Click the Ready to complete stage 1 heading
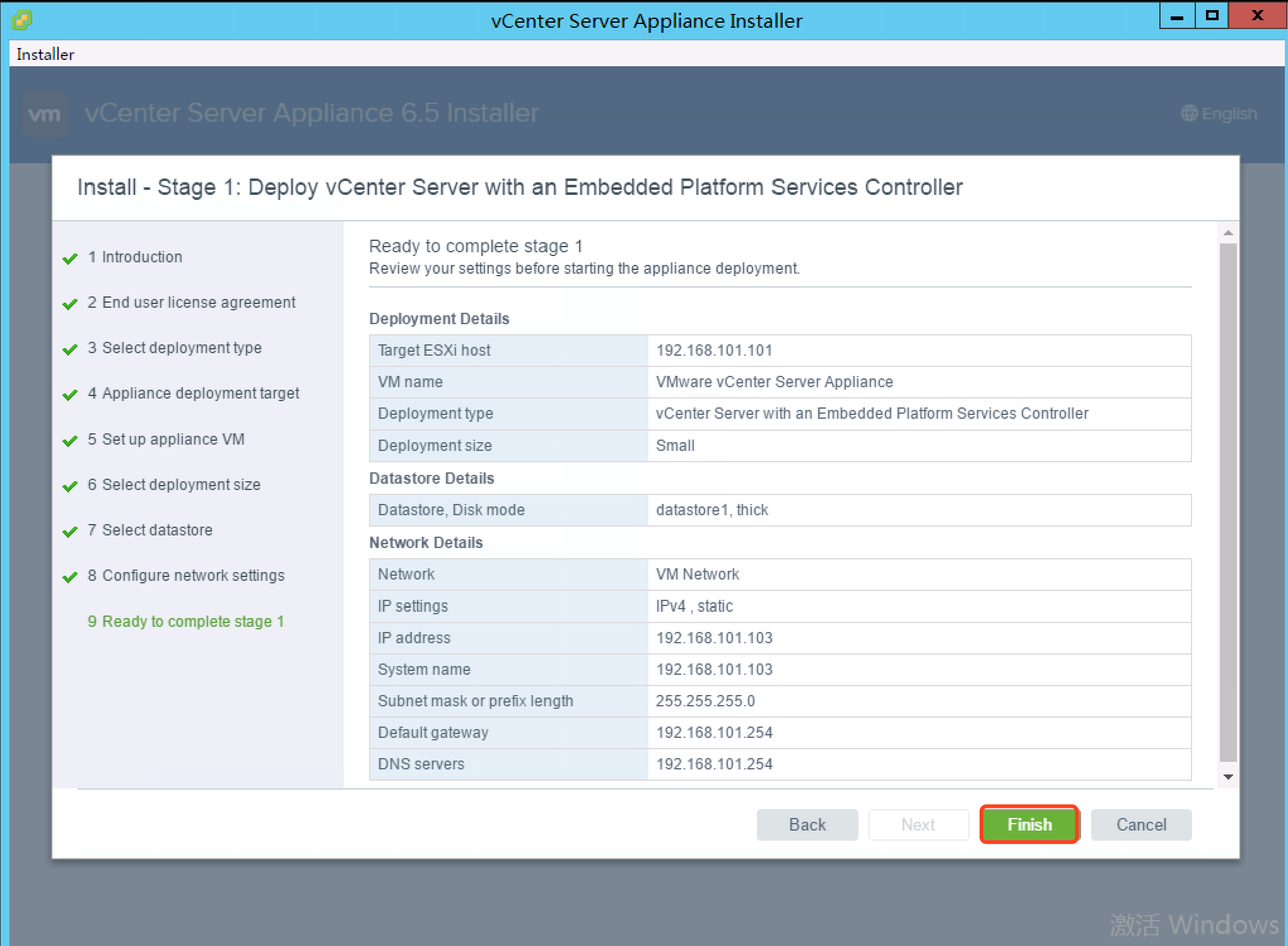 pyautogui.click(x=476, y=246)
